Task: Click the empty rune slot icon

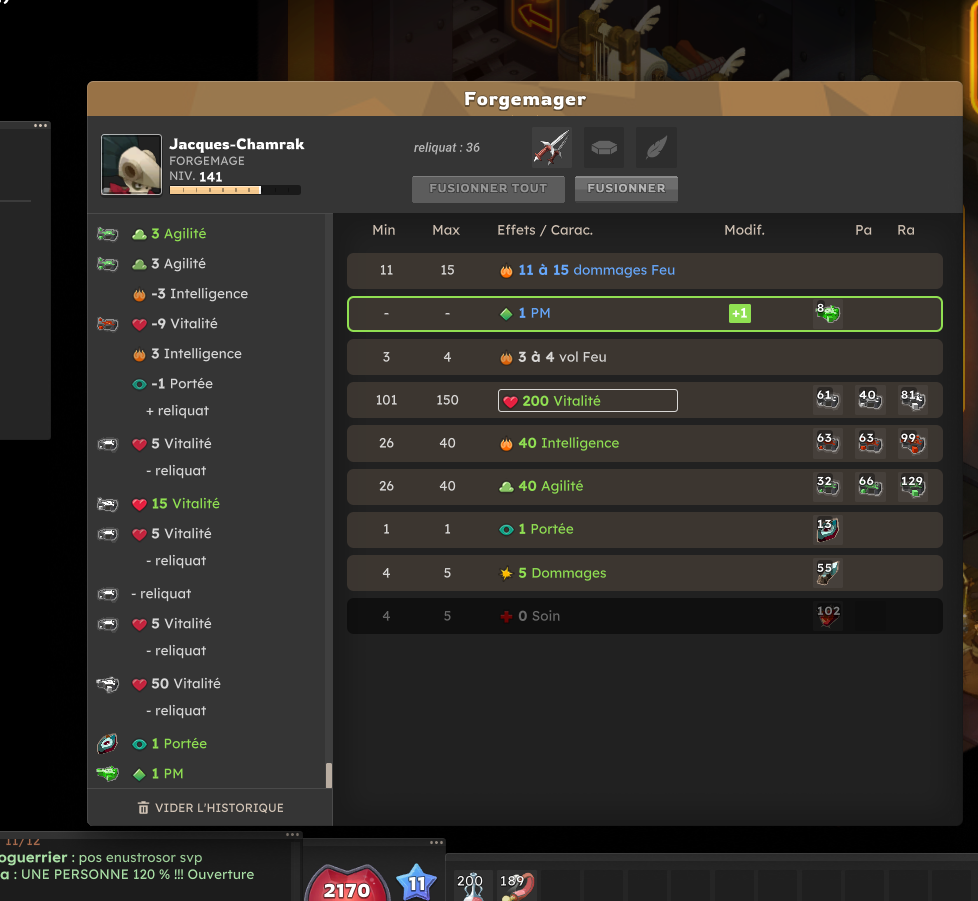Action: (604, 147)
